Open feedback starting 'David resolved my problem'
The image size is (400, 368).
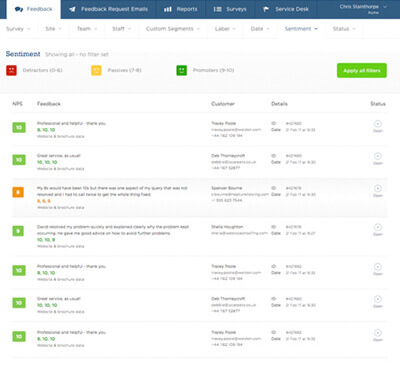coord(113,230)
